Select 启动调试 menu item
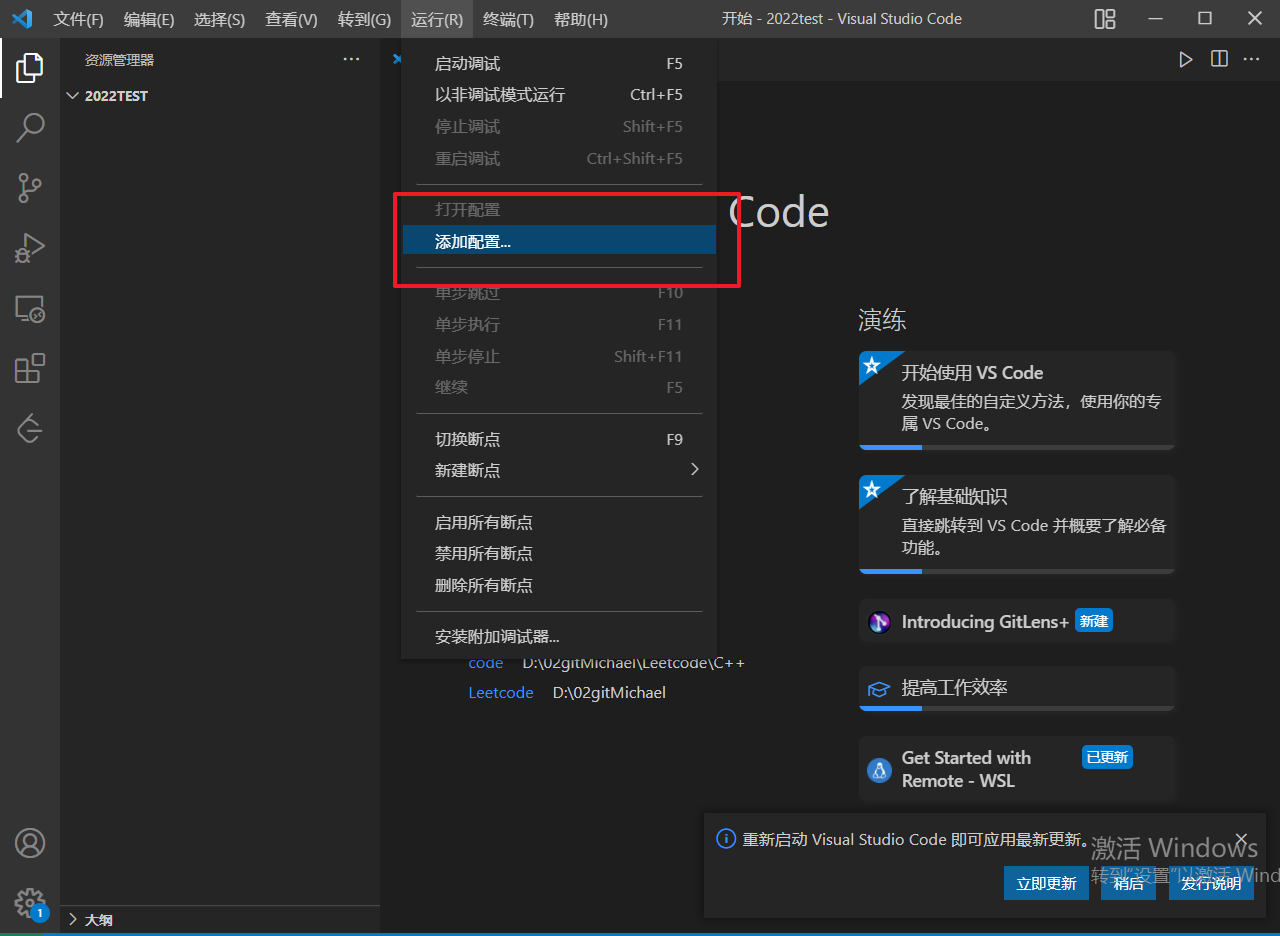 click(559, 64)
